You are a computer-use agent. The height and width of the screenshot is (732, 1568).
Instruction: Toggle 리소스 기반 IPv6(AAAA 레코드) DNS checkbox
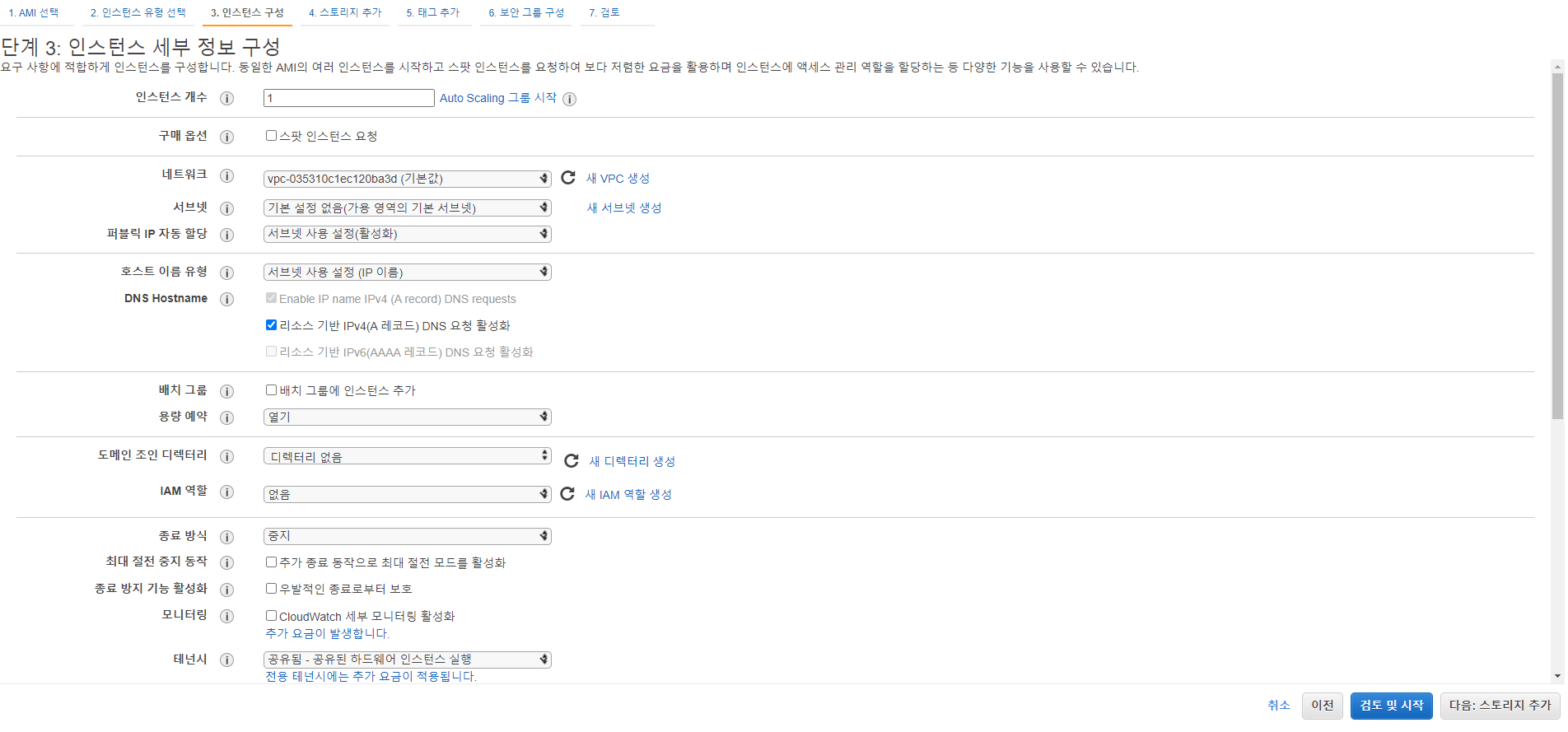(271, 352)
